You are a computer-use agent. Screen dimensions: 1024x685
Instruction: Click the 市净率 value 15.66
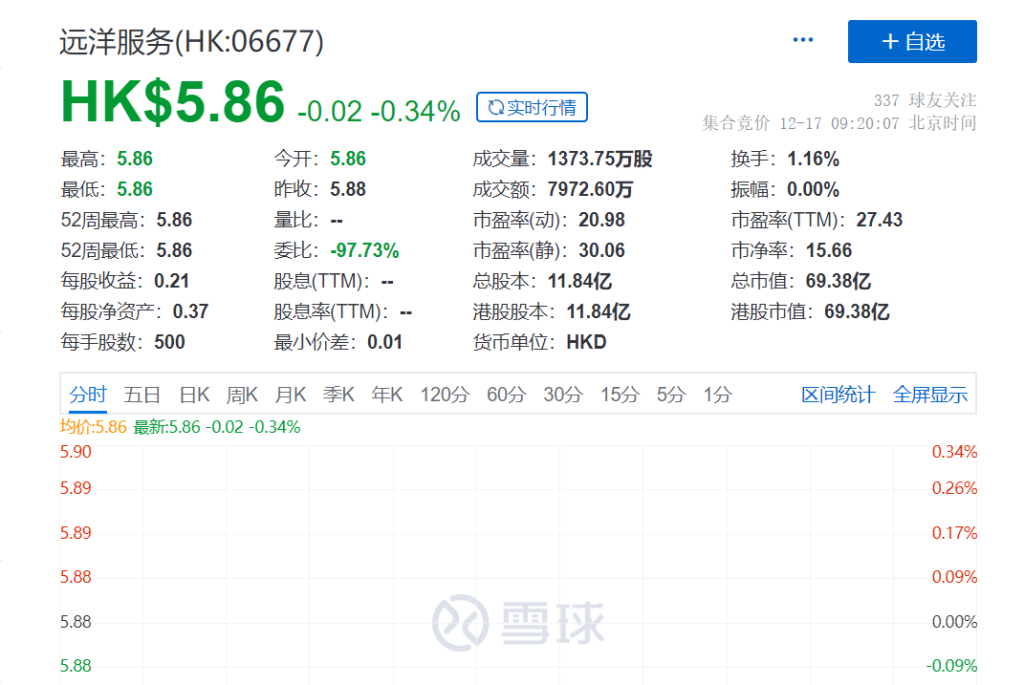click(829, 251)
